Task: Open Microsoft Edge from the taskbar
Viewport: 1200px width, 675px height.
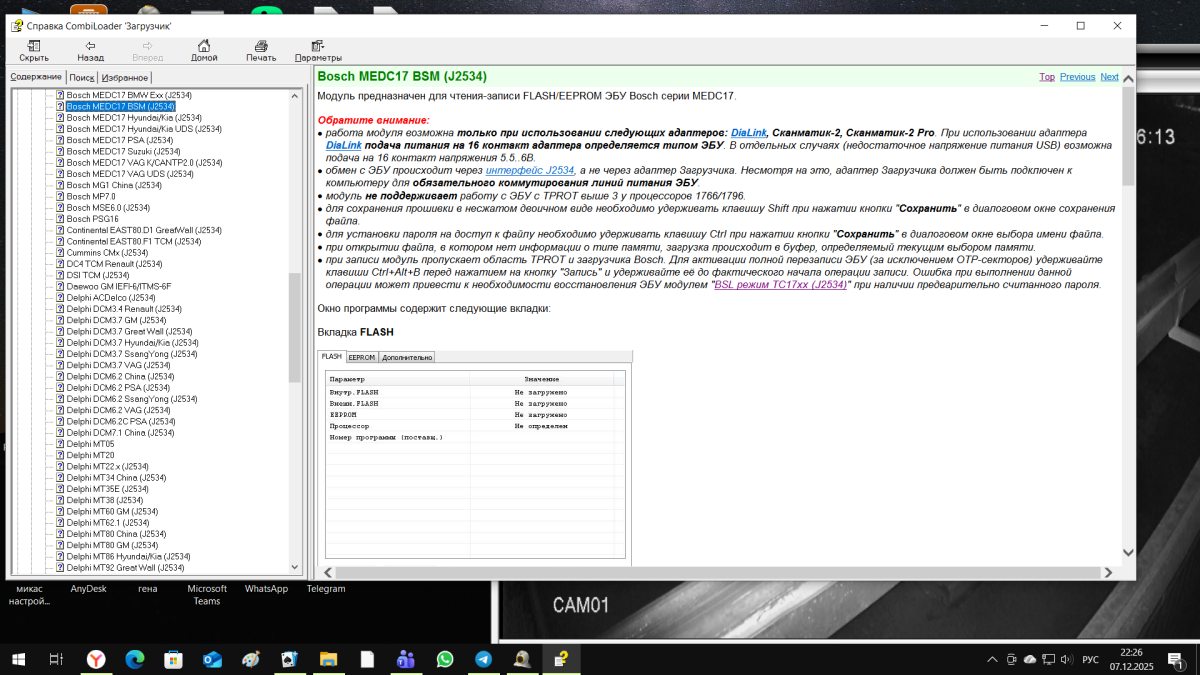Action: tap(134, 659)
